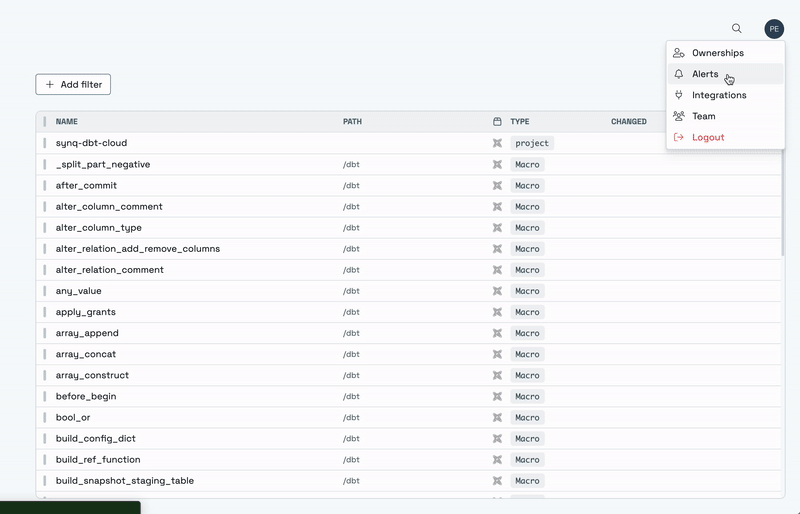The height and width of the screenshot is (514, 800).
Task: Click the Macro tag in bool_or row
Action: (x=528, y=418)
